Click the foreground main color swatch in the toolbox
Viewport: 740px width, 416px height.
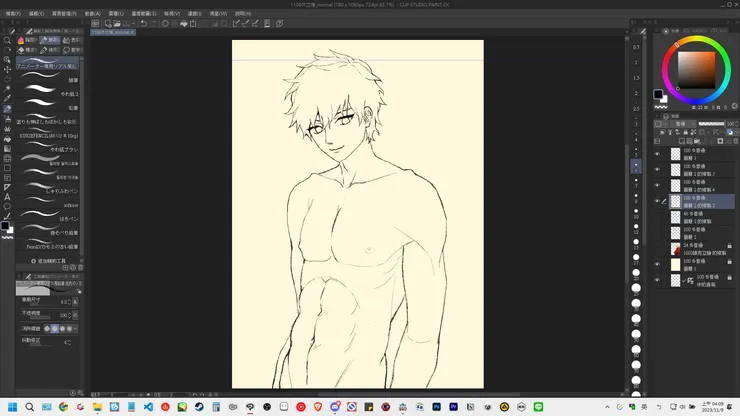tap(5, 226)
